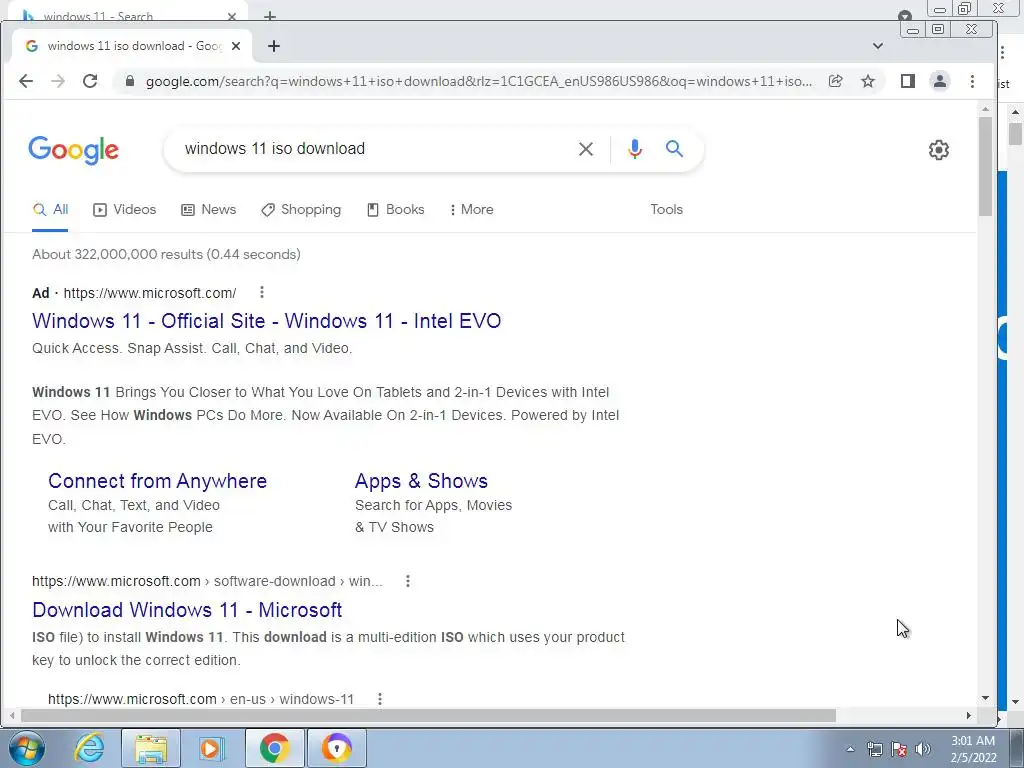Open ad options three-dot menu
The height and width of the screenshot is (768, 1024).
point(261,292)
